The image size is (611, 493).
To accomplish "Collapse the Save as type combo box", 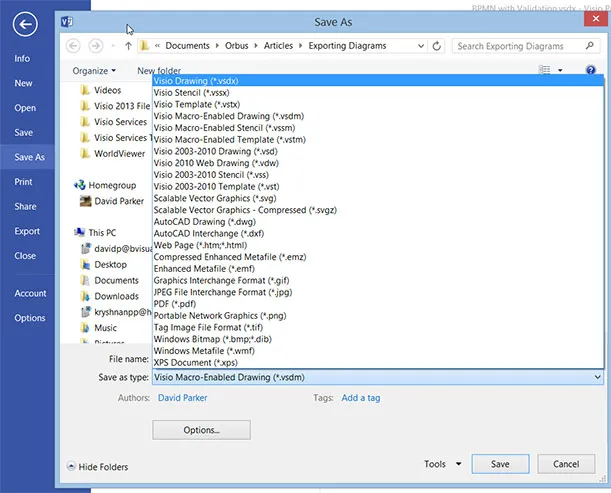I will (x=597, y=377).
